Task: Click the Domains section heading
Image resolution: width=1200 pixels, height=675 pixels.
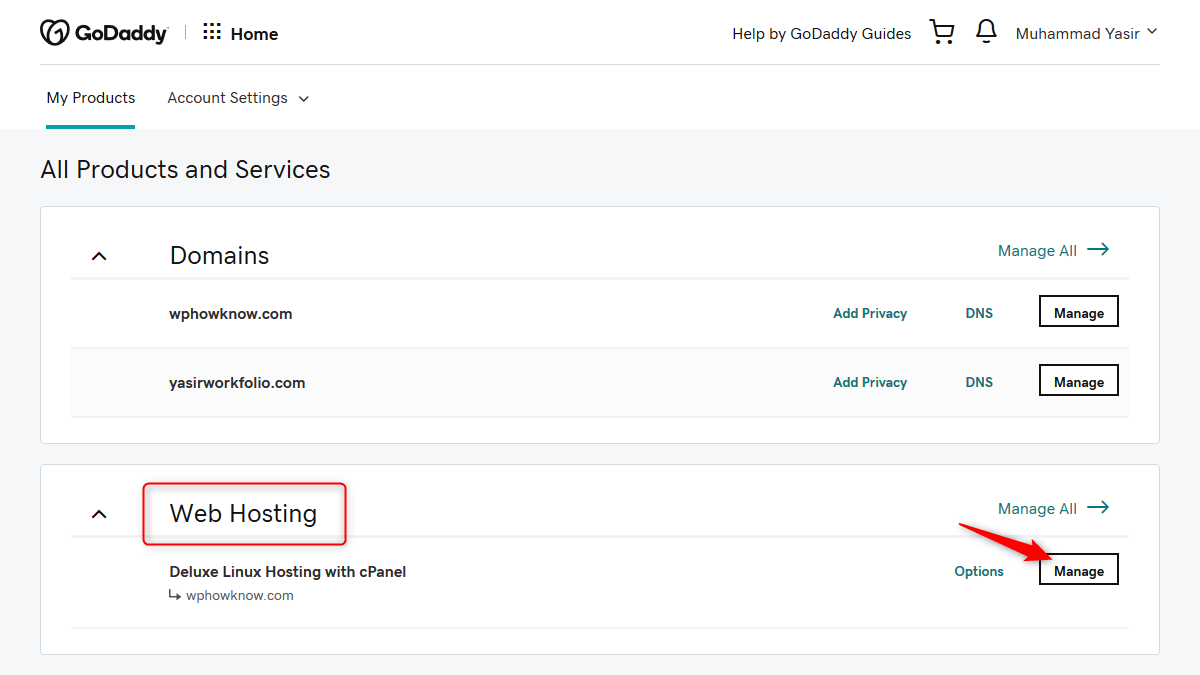Action: [220, 256]
